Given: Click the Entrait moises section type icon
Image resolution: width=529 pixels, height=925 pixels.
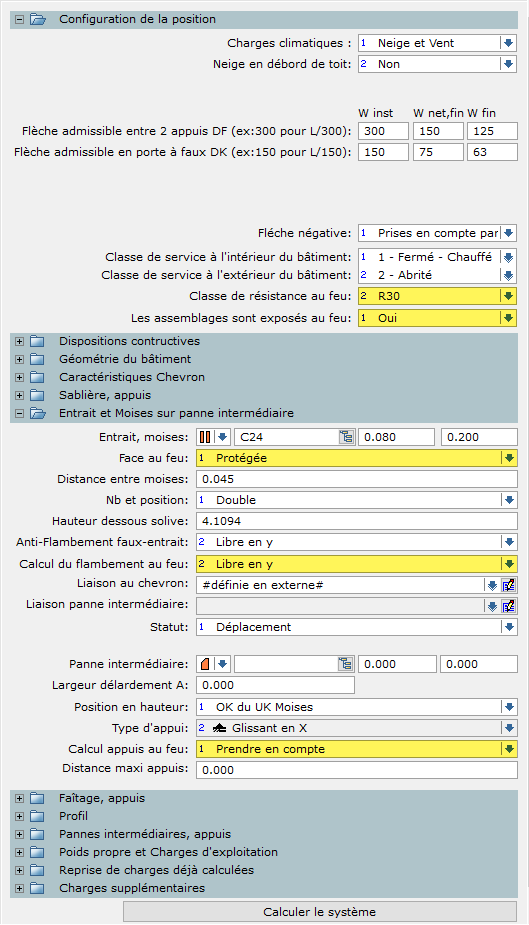Looking at the screenshot, I should point(205,437).
